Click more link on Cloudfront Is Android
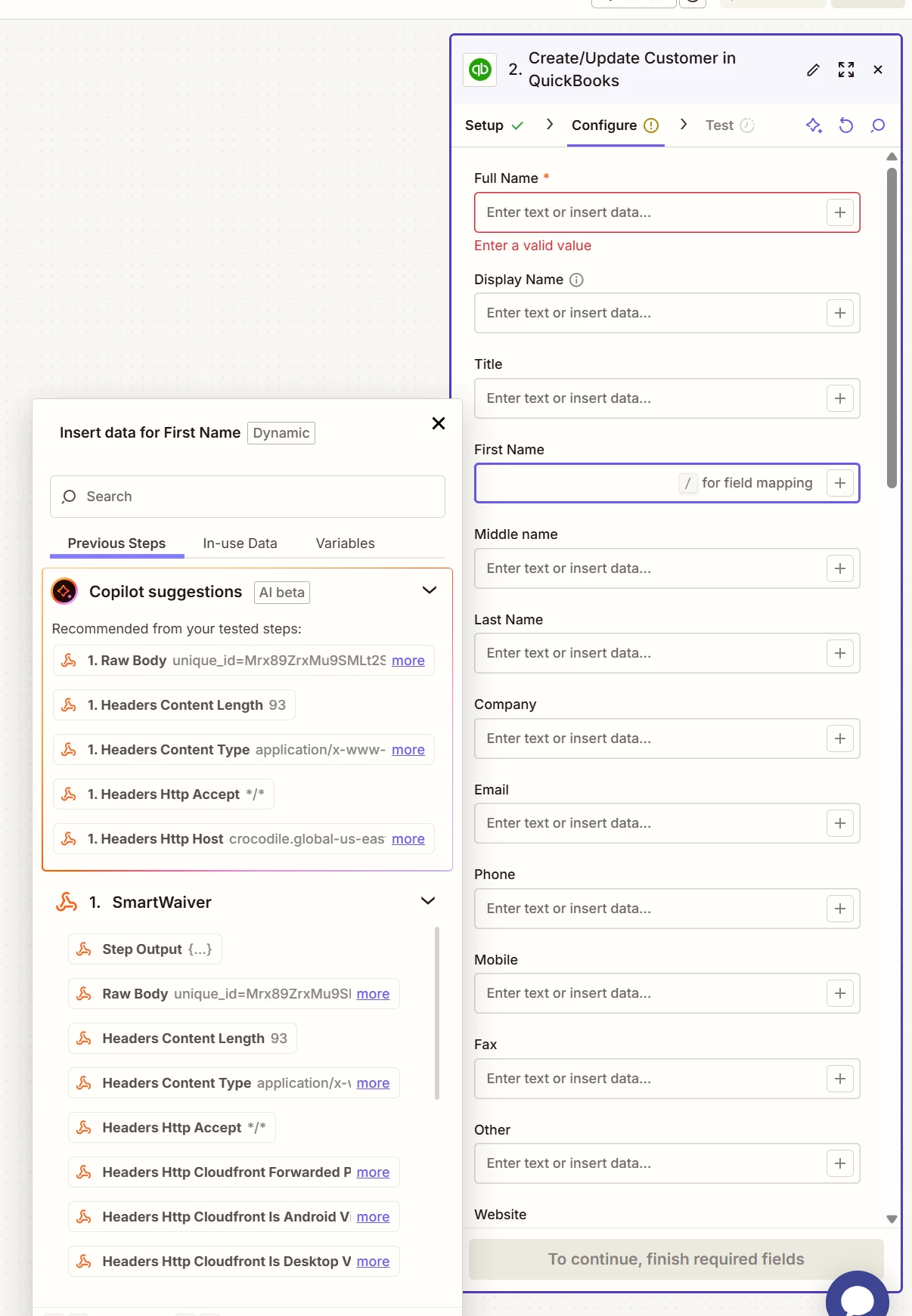912x1316 pixels. click(x=373, y=1217)
